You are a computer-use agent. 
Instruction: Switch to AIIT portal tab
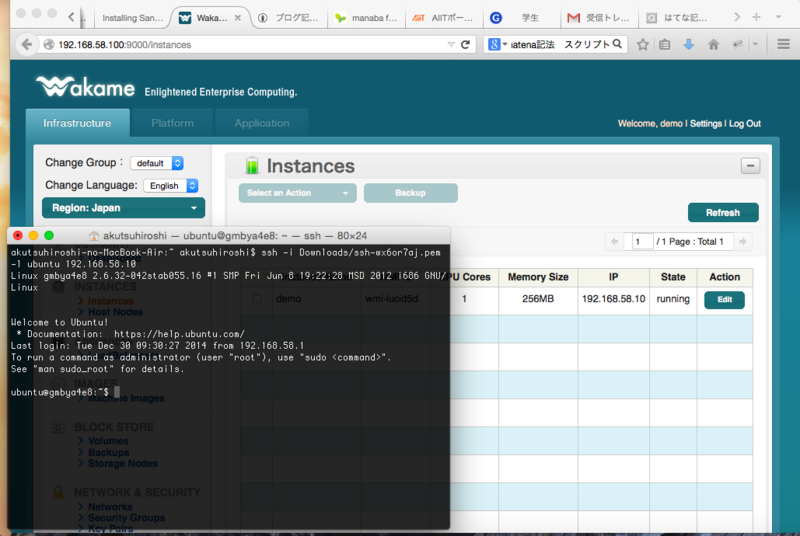click(443, 18)
